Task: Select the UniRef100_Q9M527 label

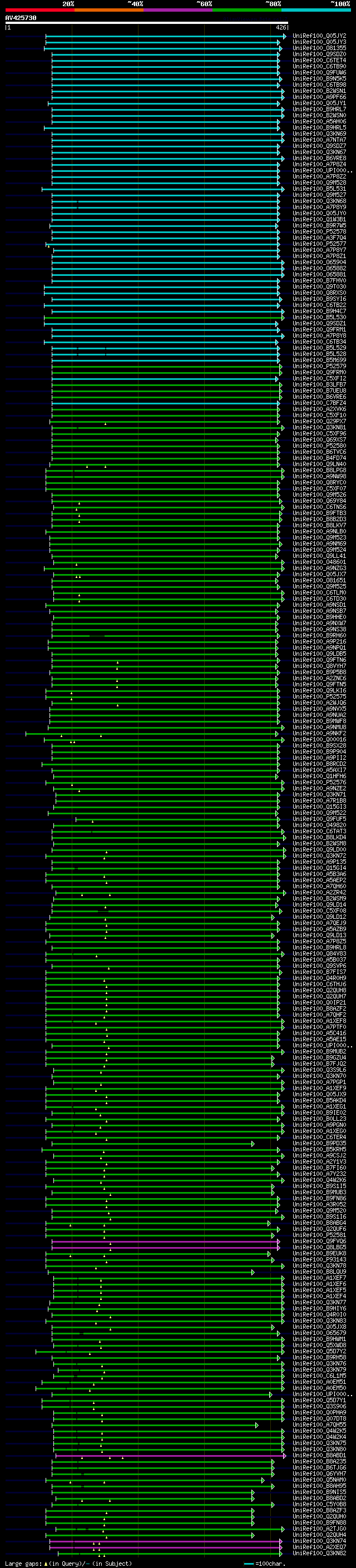Action: [319, 195]
